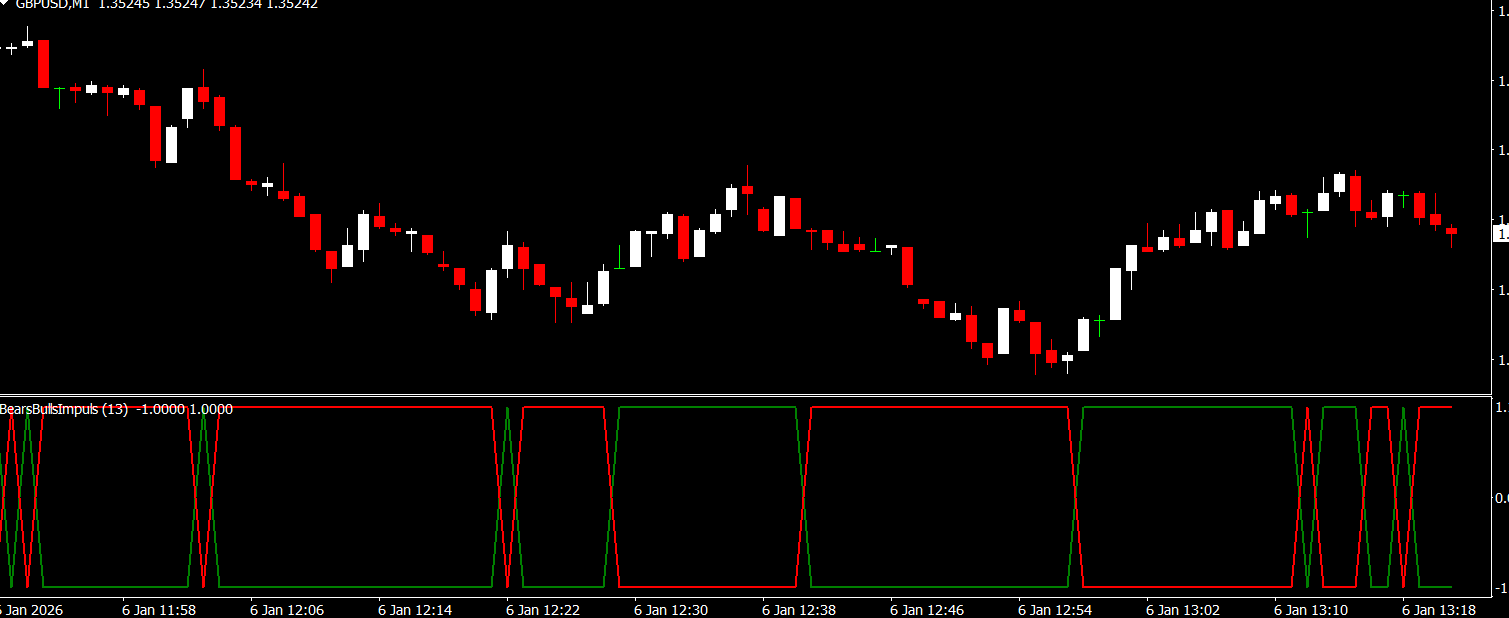Click the indicator scale's 0.0 level label

click(x=1501, y=498)
